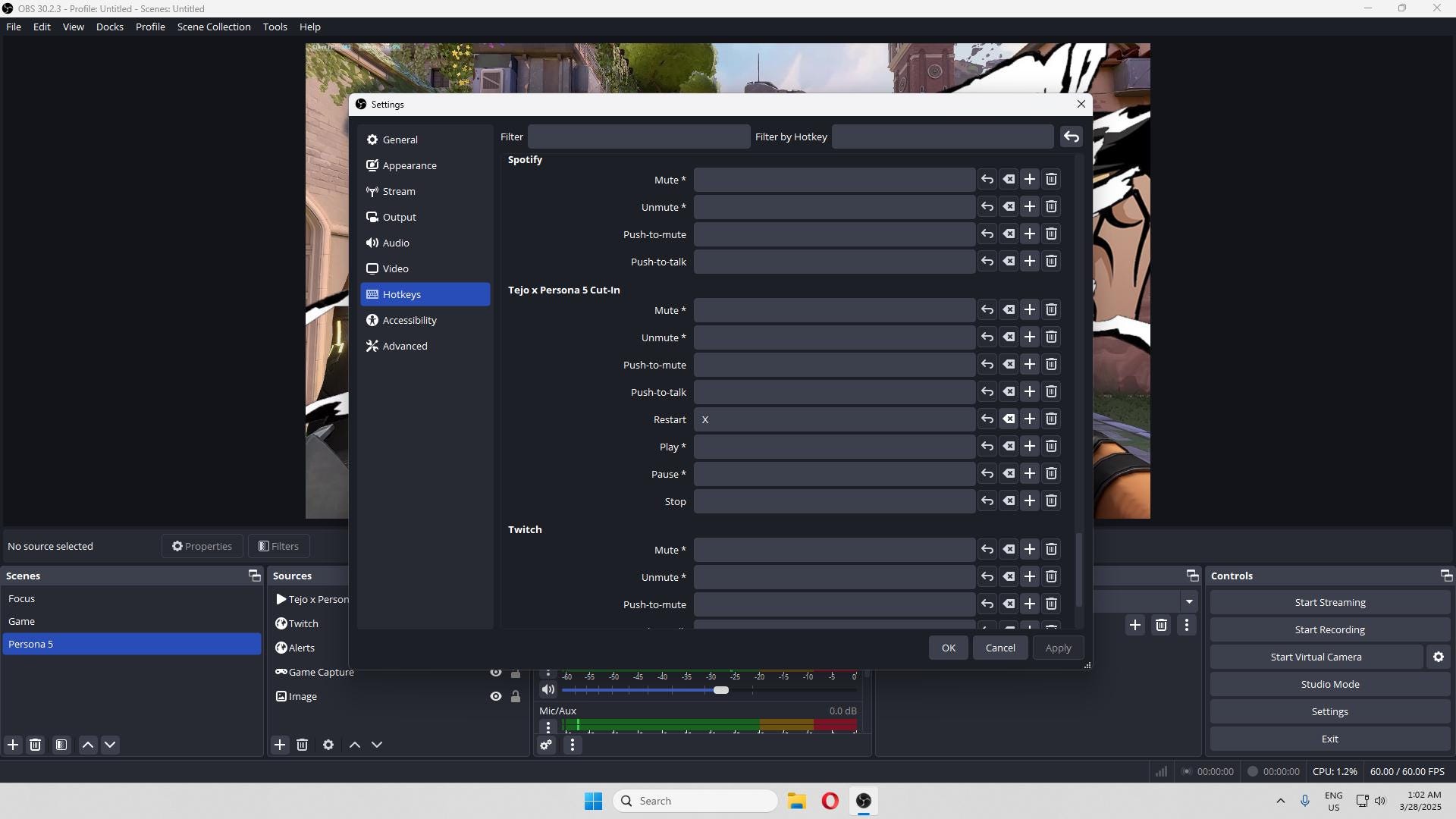The height and width of the screenshot is (819, 1456).
Task: Enable Studio Mode
Action: (x=1329, y=683)
